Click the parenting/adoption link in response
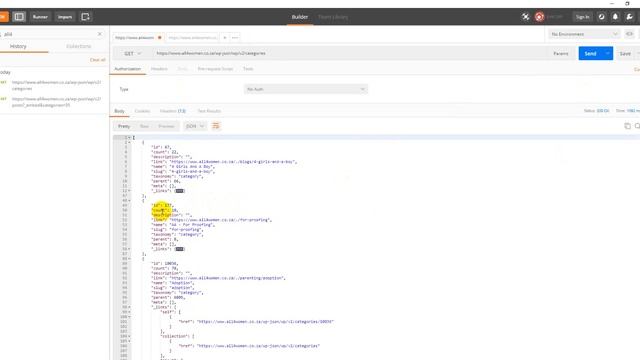 point(227,278)
